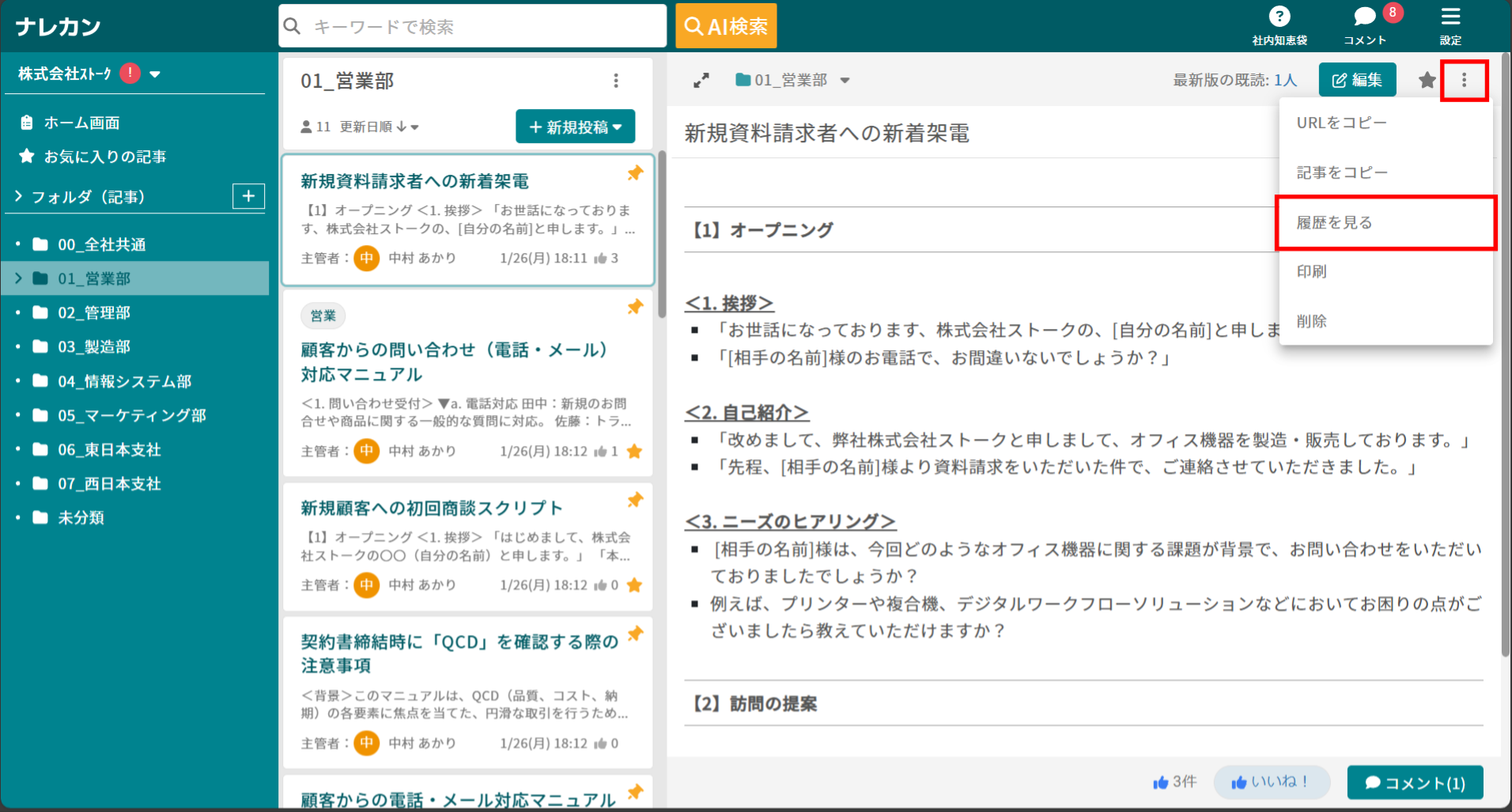Click the add folder plus icon
The width and height of the screenshot is (1512, 812).
point(248,196)
